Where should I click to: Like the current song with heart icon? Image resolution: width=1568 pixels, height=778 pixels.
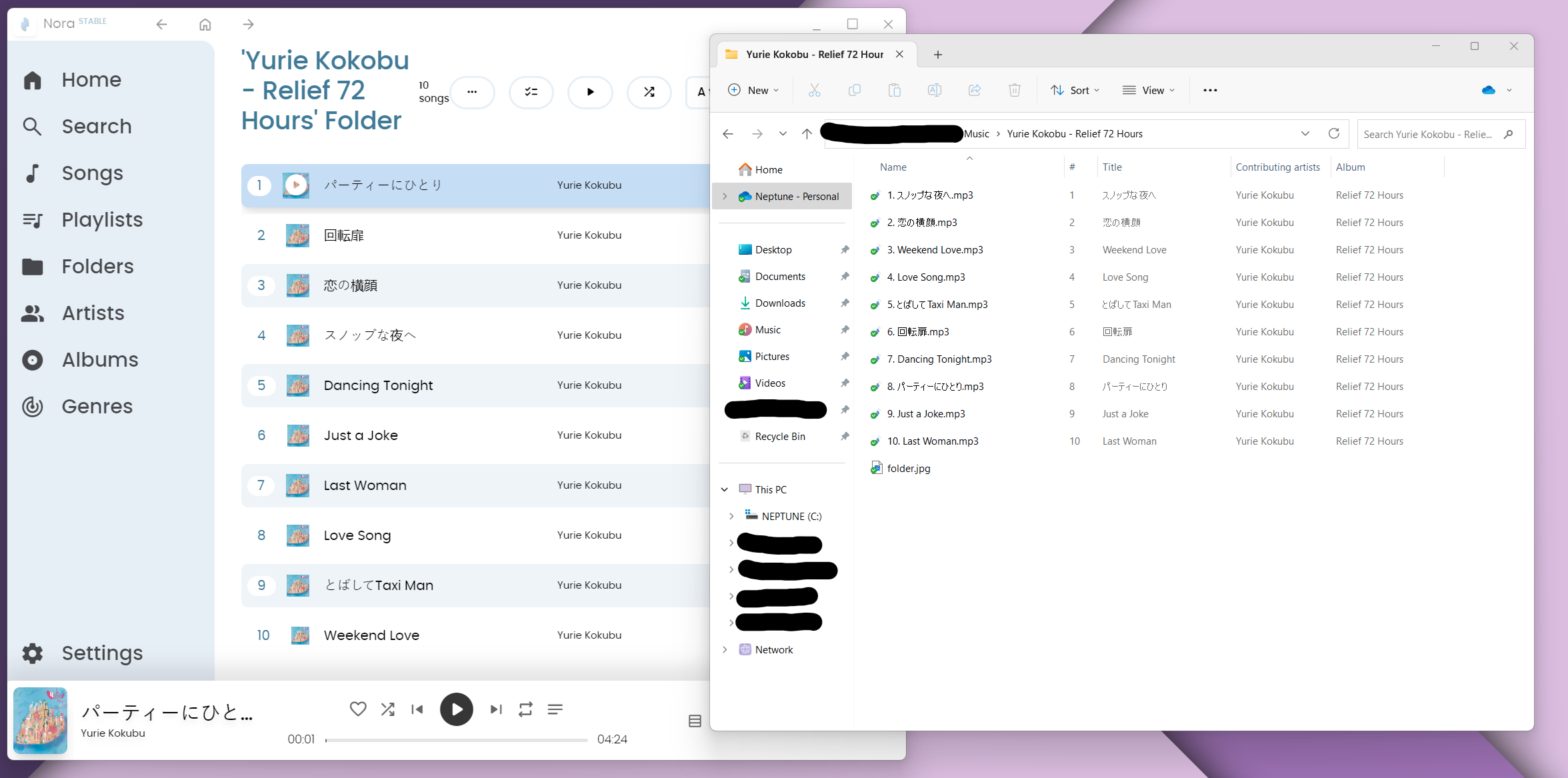358,709
